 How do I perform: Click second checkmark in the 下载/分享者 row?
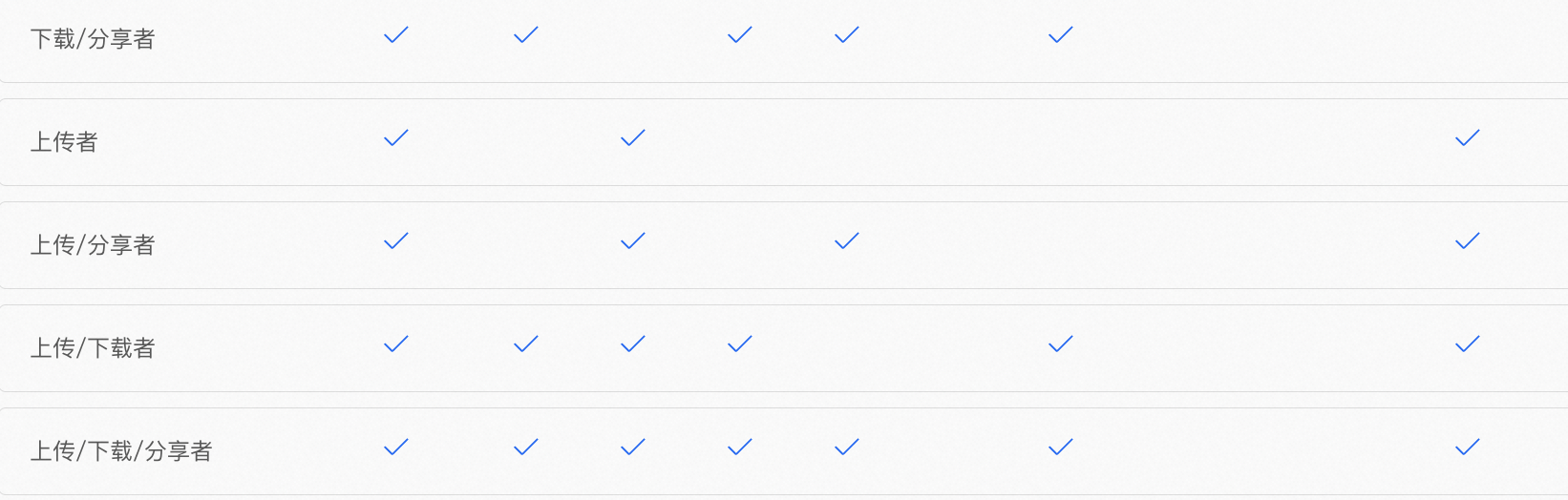(x=525, y=35)
